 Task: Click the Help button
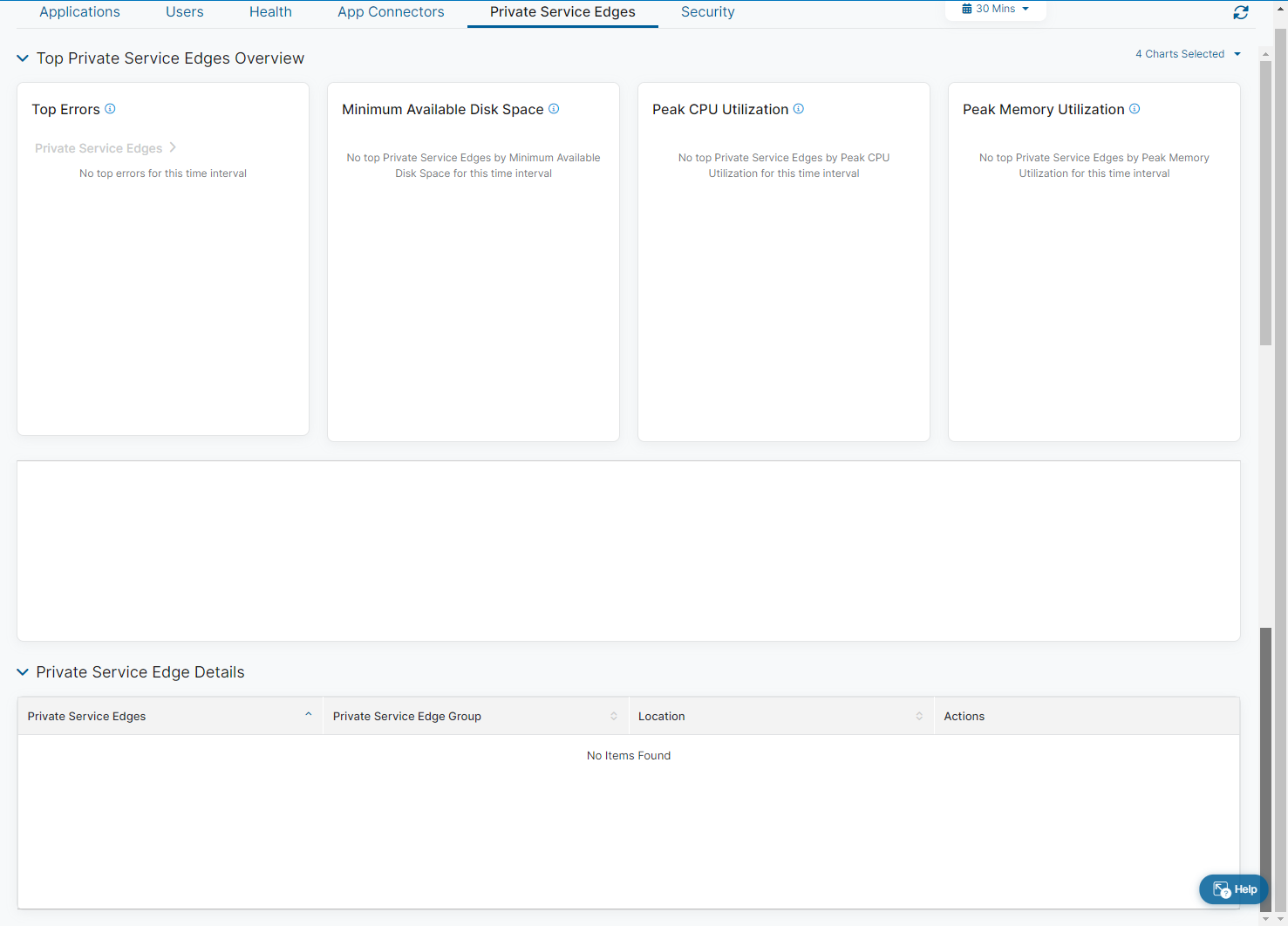click(1234, 889)
